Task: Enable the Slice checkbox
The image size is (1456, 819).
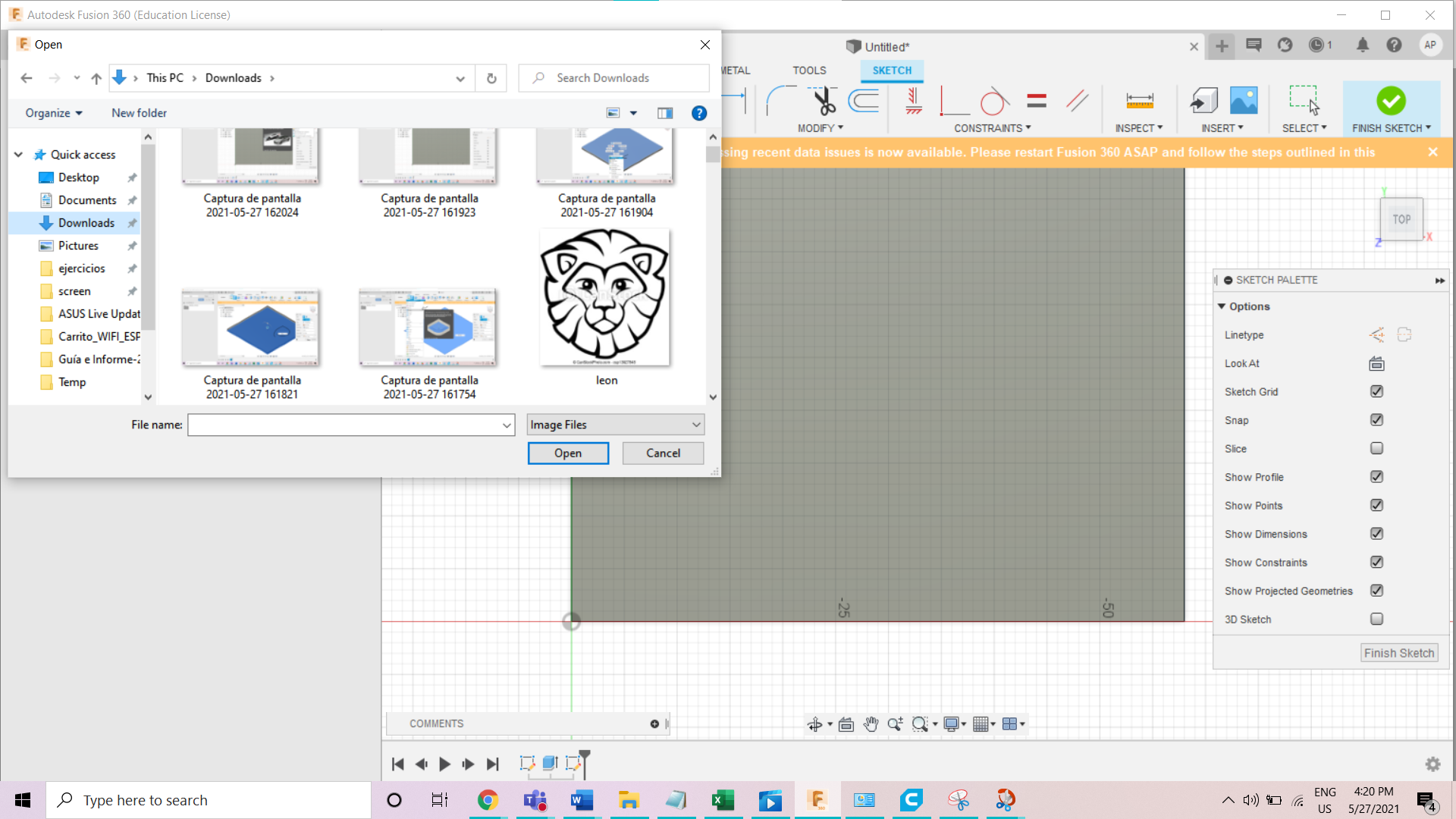Action: pos(1376,449)
